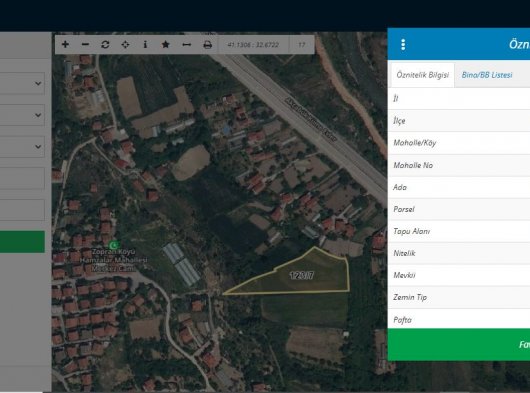This screenshot has width=530, height=393.
Task: Expand the second dropdown in left panel
Action: click(22, 115)
